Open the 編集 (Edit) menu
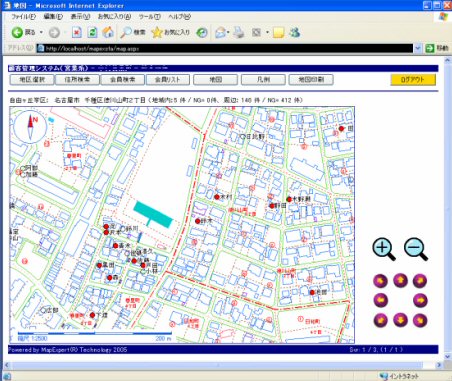452x381 pixels. click(53, 16)
